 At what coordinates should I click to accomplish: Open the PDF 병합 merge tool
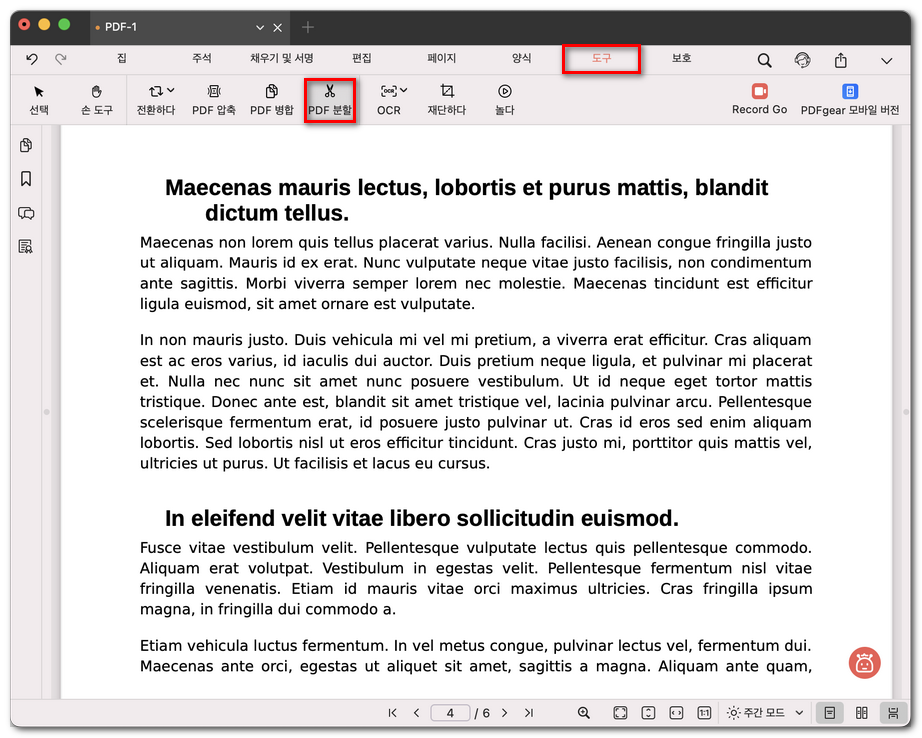pyautogui.click(x=271, y=99)
